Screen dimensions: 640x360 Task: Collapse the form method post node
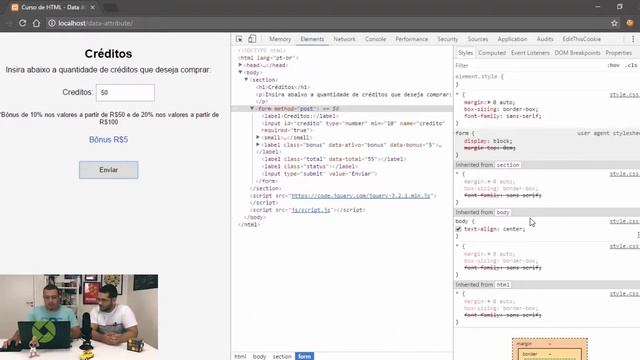pos(252,109)
